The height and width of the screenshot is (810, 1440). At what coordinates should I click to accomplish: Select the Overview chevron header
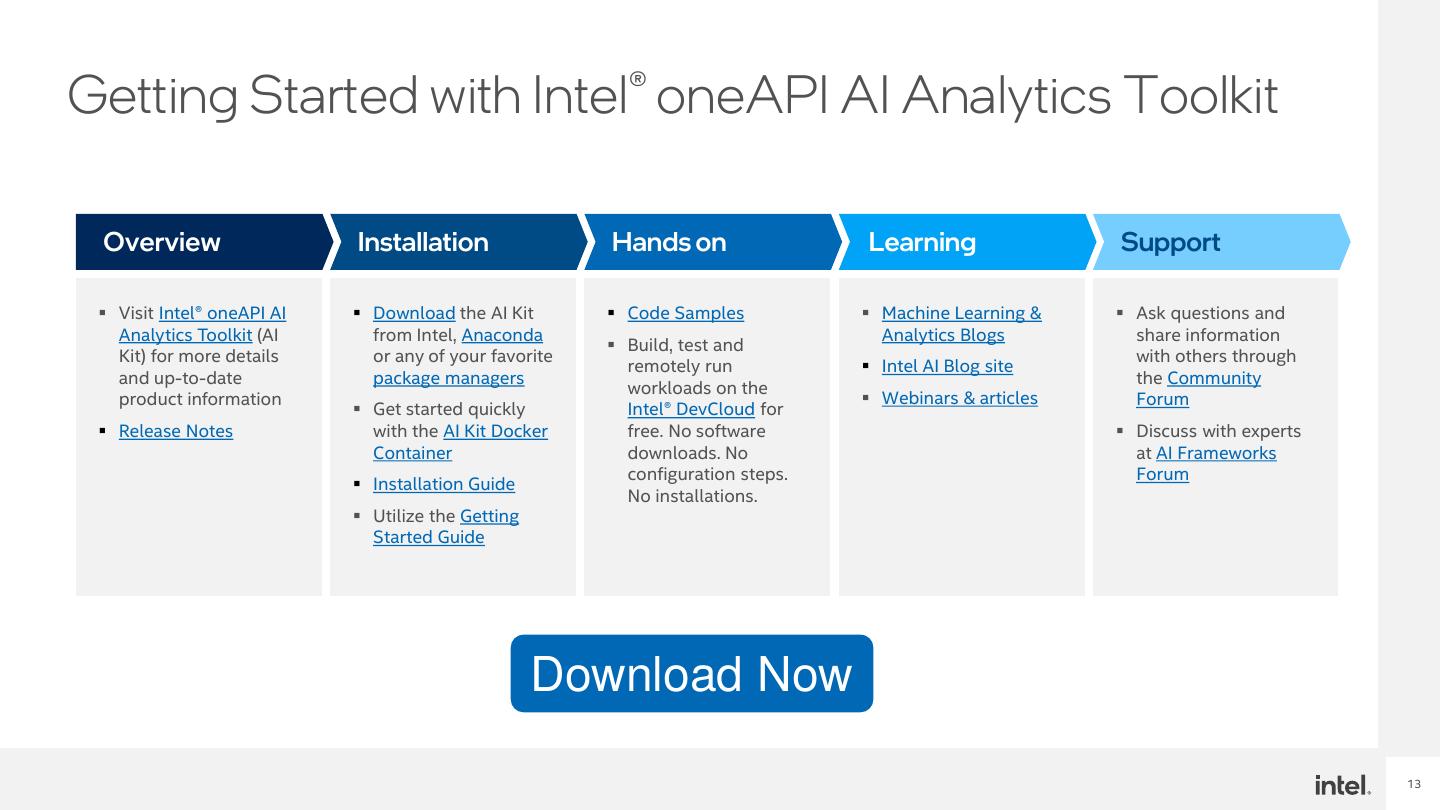(201, 242)
